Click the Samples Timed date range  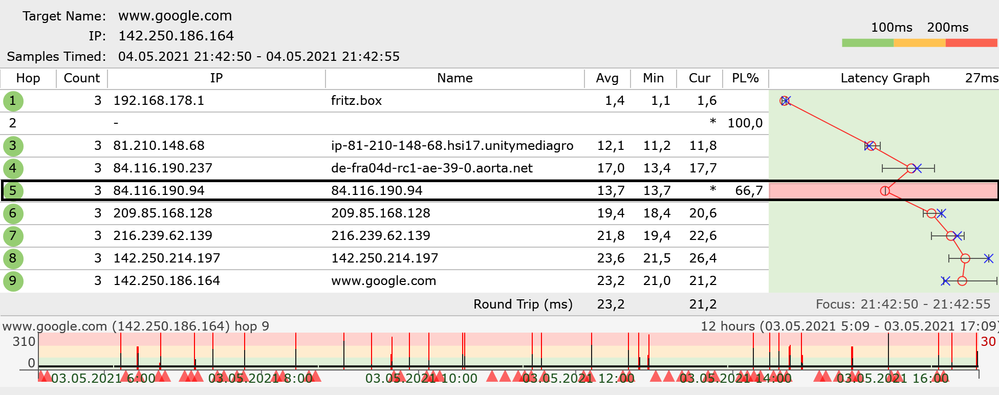259,56
